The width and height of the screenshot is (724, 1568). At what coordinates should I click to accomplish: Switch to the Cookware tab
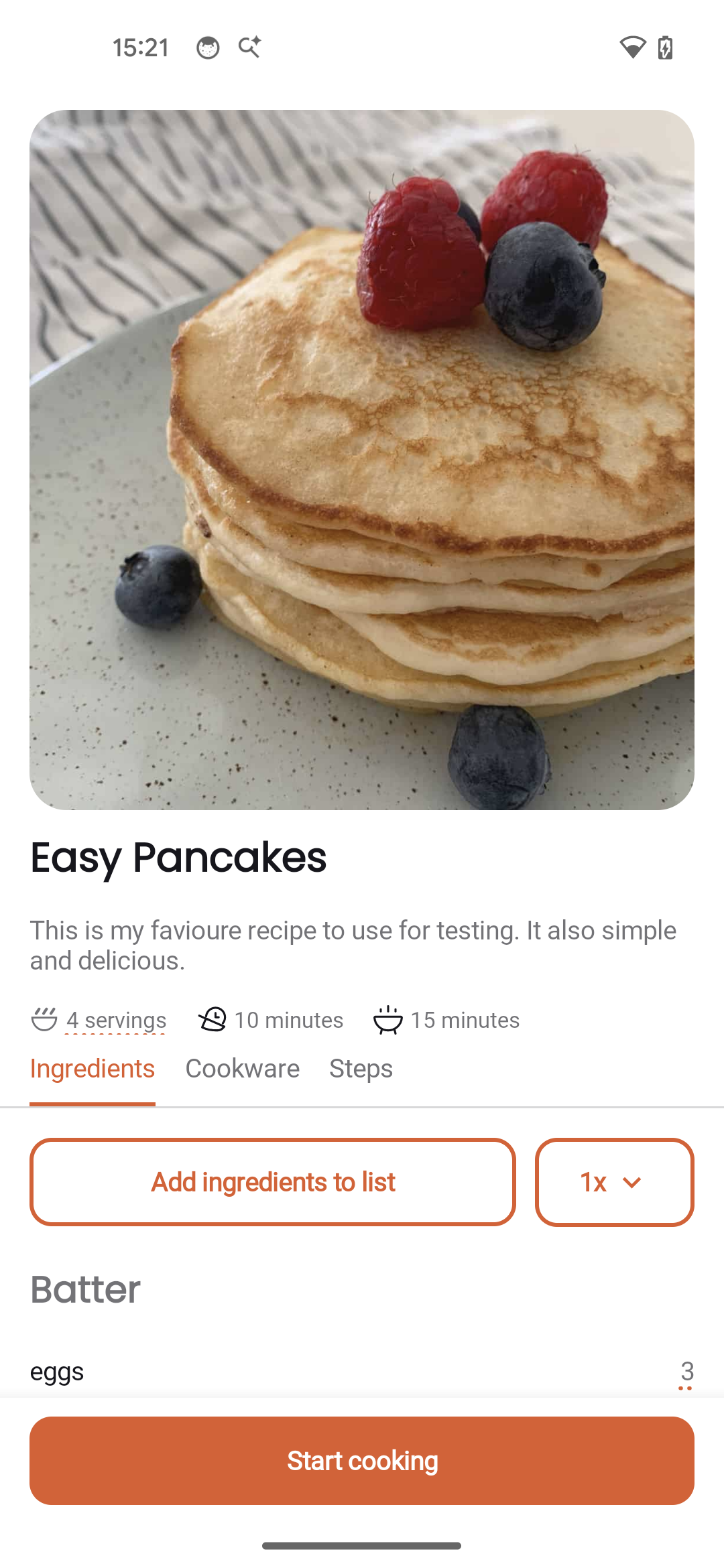click(243, 1069)
